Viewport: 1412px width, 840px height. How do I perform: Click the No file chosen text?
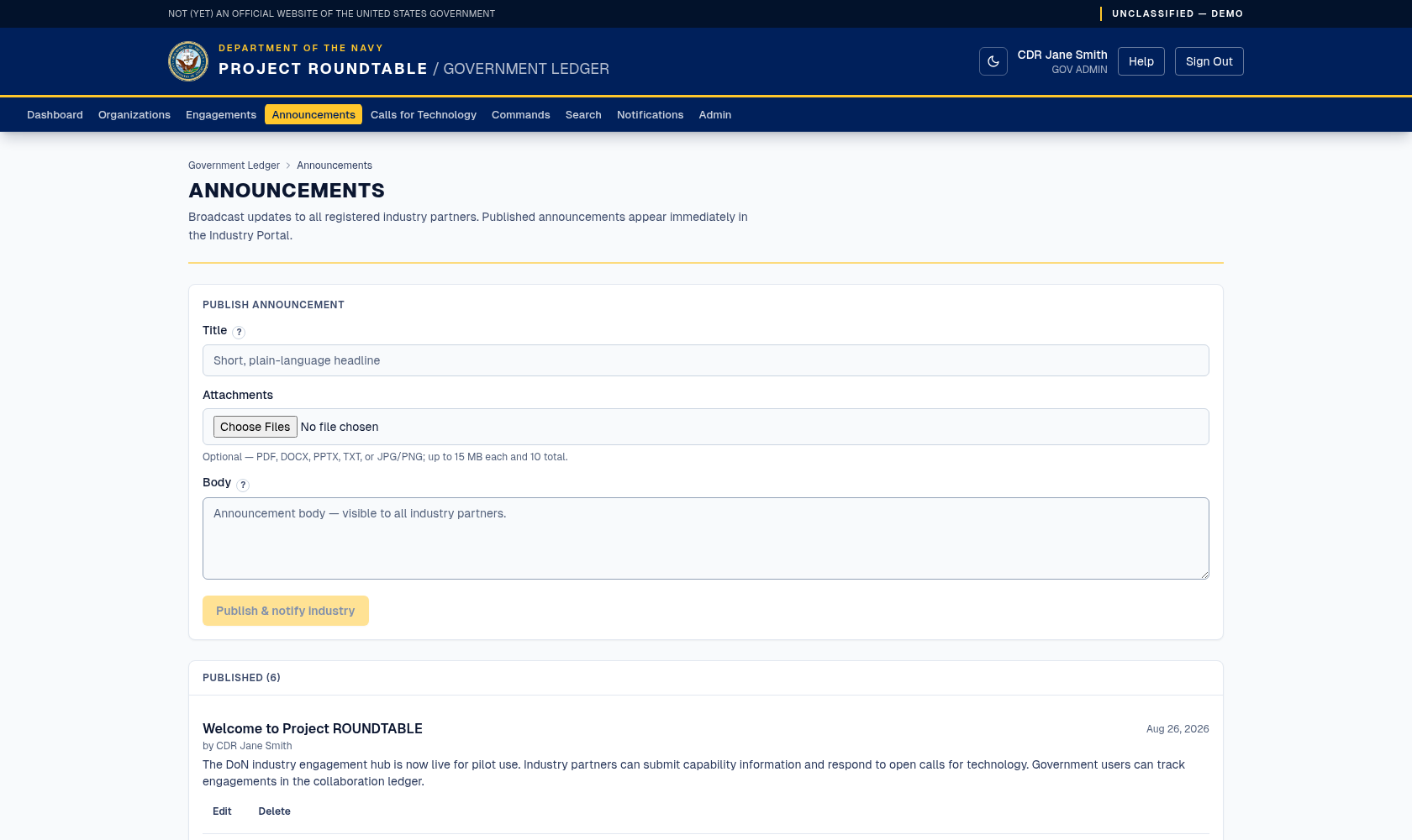click(x=340, y=427)
